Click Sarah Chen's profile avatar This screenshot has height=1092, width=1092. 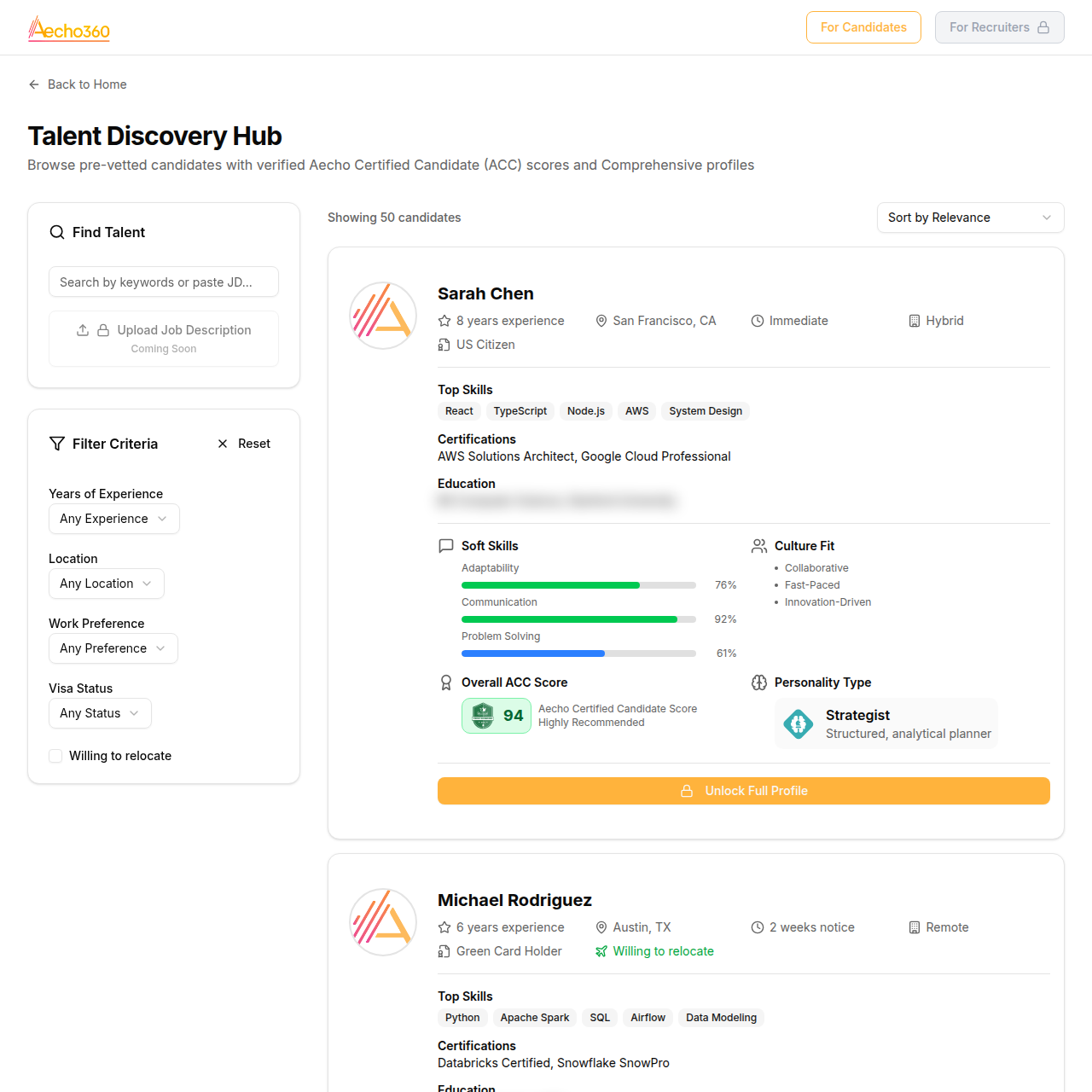[x=382, y=316]
